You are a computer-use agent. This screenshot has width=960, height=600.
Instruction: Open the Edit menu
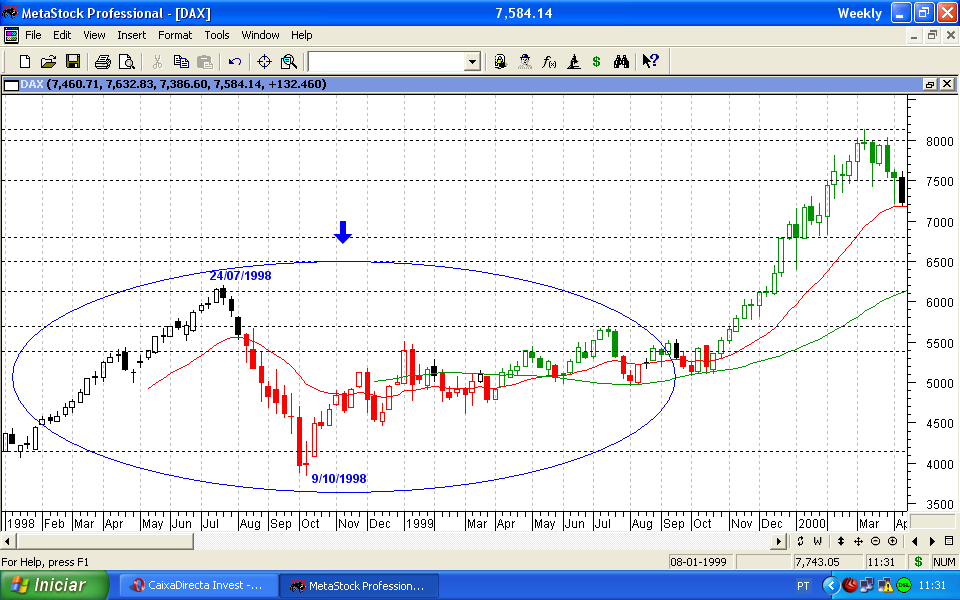click(62, 35)
